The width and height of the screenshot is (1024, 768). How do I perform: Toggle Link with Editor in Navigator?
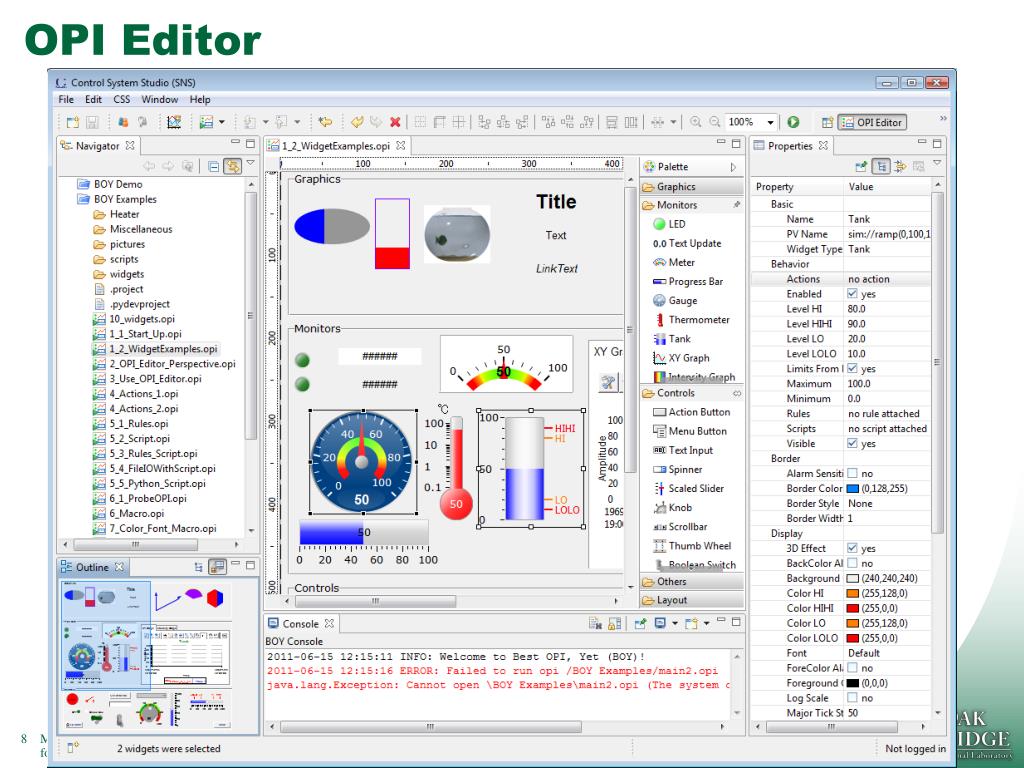coord(232,166)
